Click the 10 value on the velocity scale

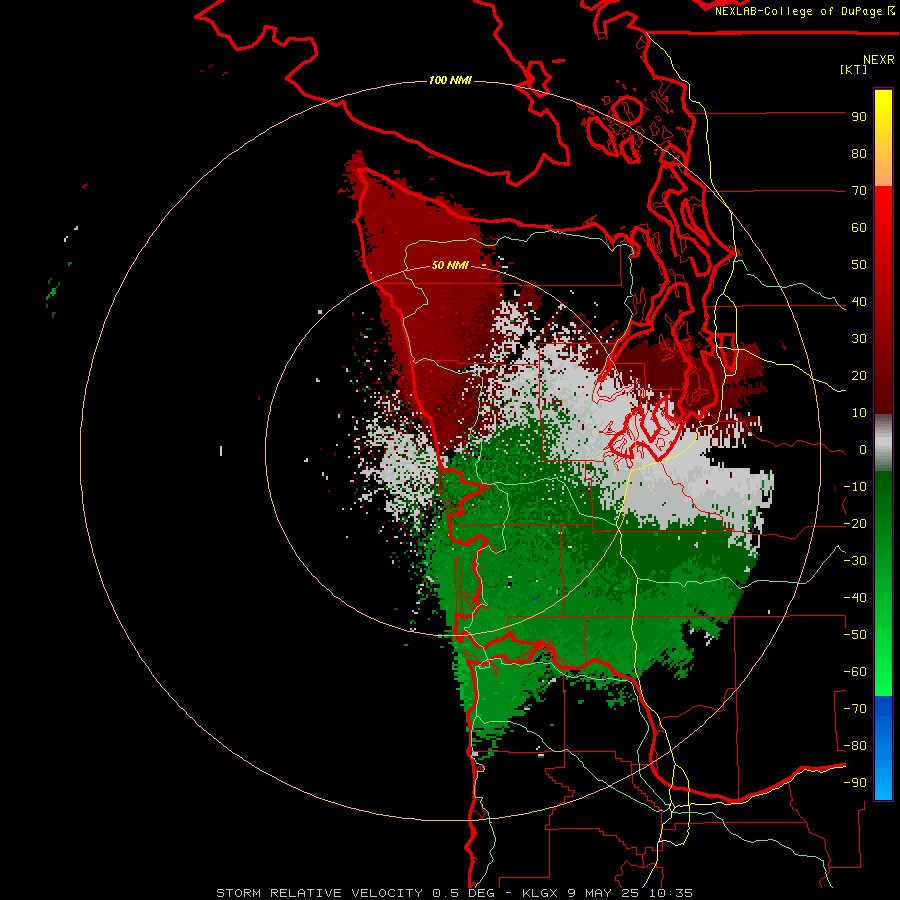859,413
